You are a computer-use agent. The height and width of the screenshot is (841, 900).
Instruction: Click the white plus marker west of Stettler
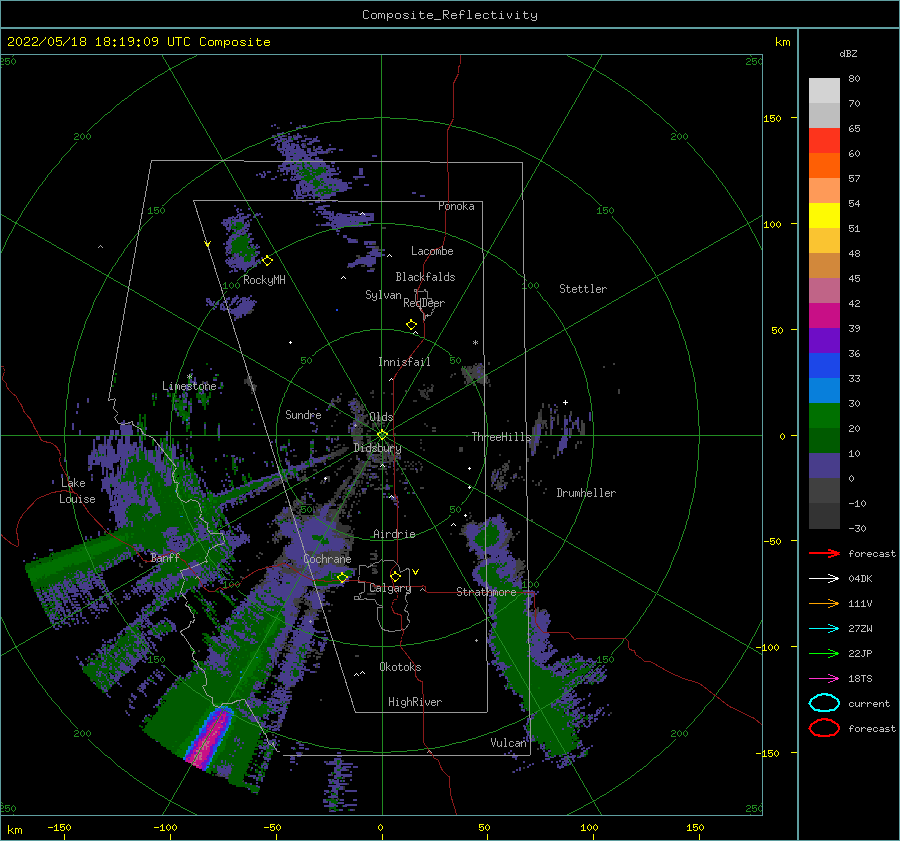tap(565, 402)
